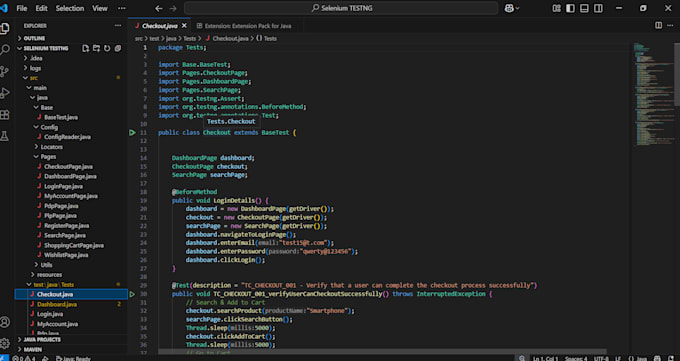The image size is (680, 361).
Task: Open the Explorer view in activity bar
Action: pos(5,29)
